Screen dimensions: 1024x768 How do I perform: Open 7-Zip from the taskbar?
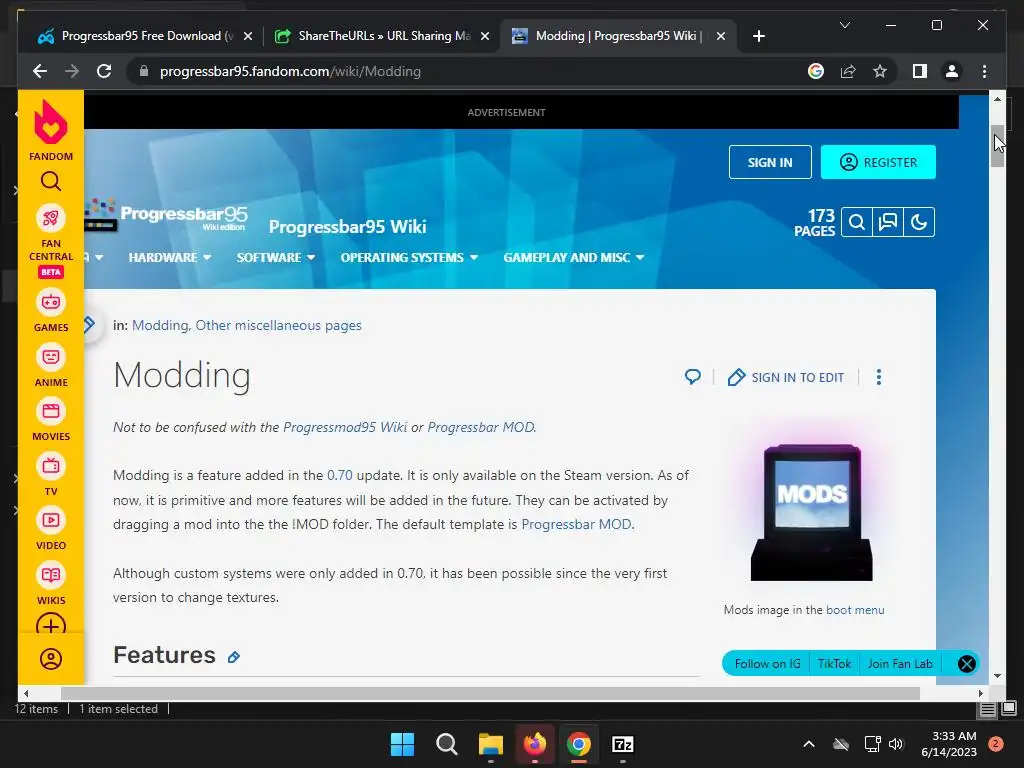point(622,744)
